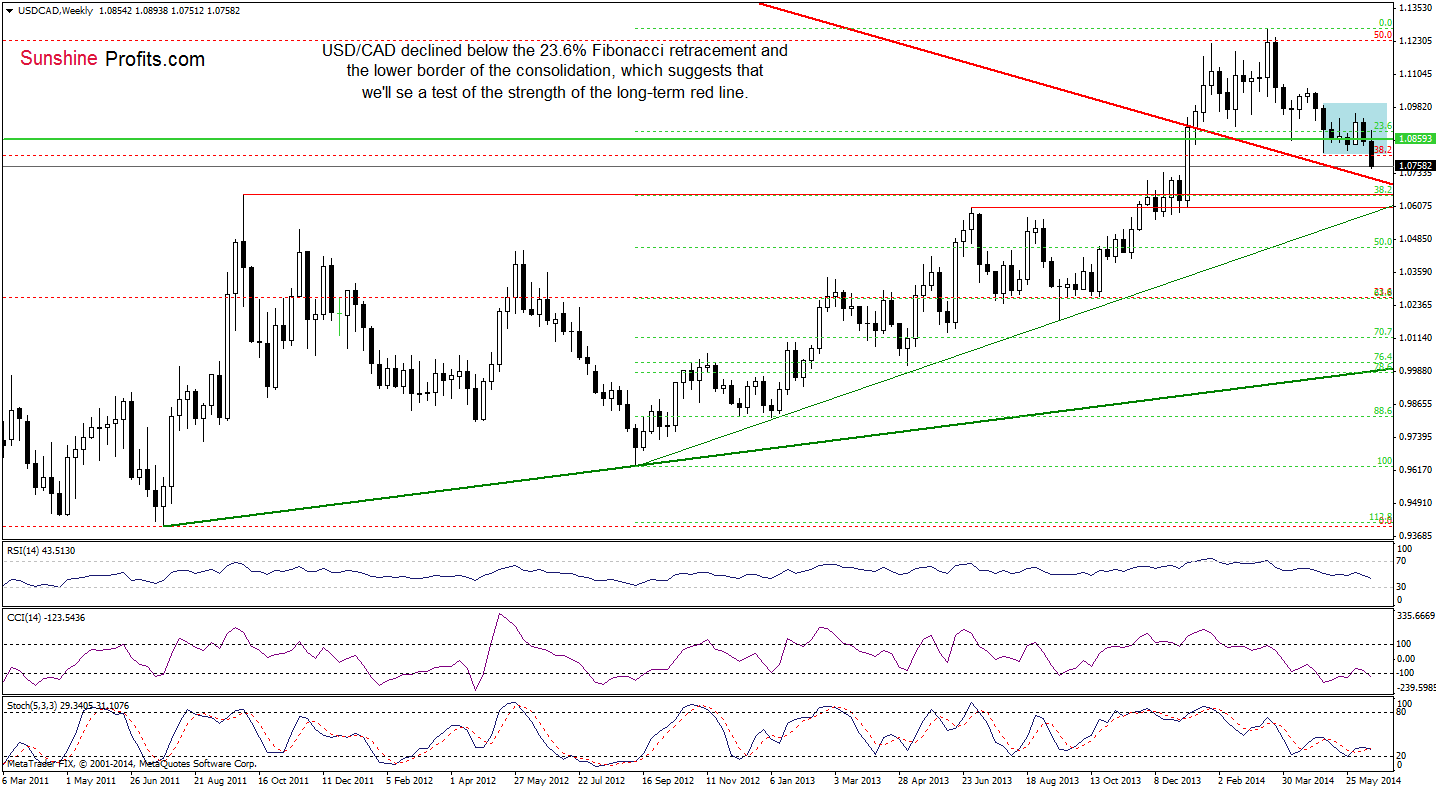Click the 0.97395 price axis value
Image resolution: width=1436 pixels, height=789 pixels.
tap(1415, 437)
